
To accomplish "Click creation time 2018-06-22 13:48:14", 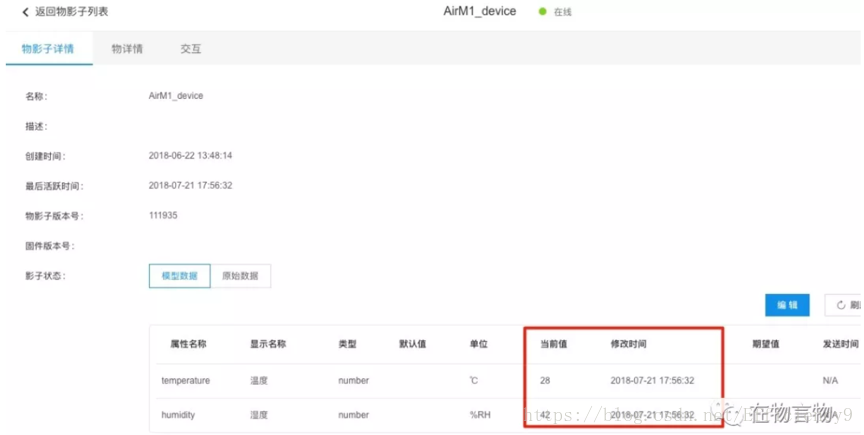I will [x=190, y=155].
